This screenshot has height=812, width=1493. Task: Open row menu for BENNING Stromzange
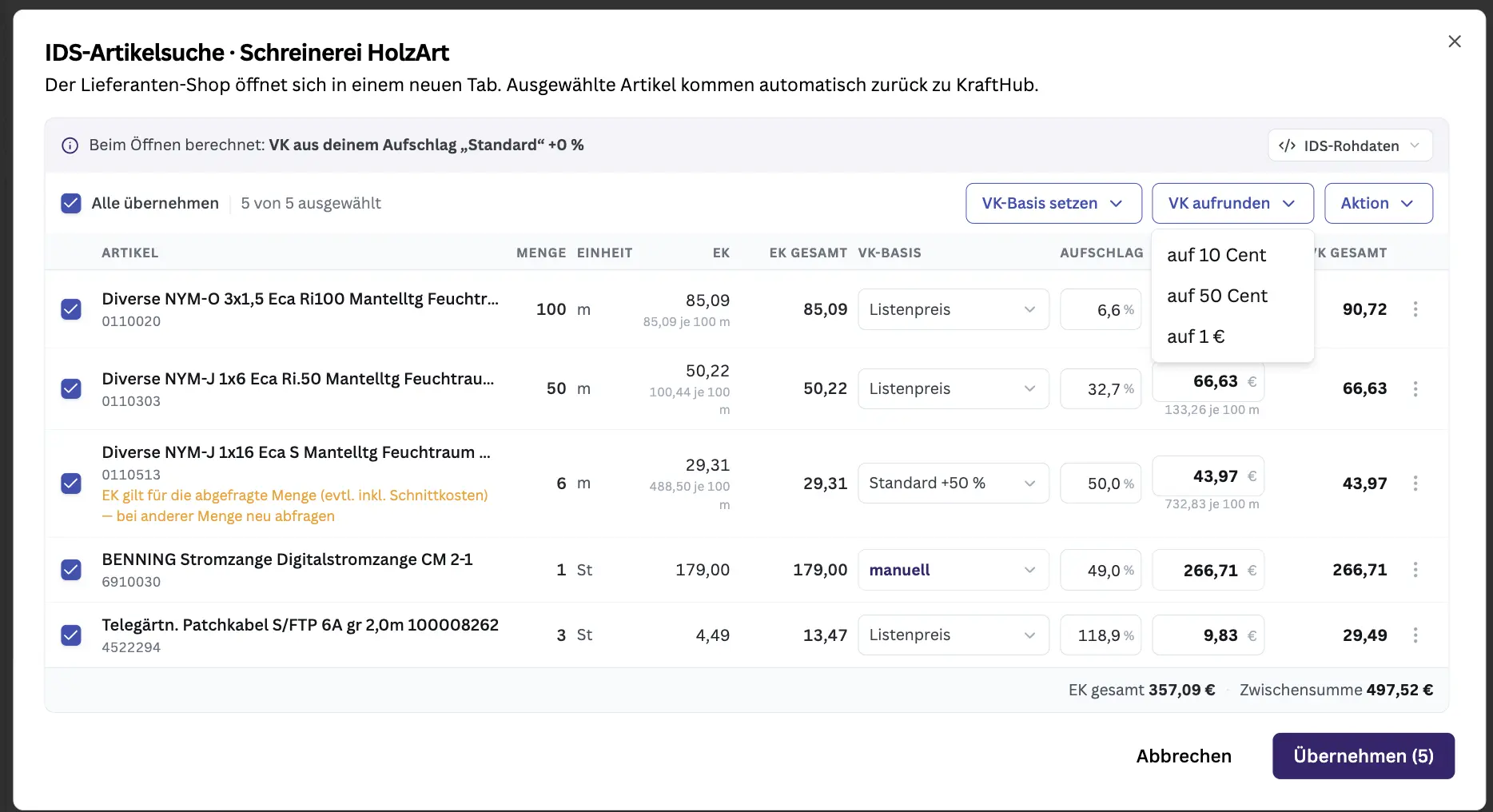click(1415, 570)
